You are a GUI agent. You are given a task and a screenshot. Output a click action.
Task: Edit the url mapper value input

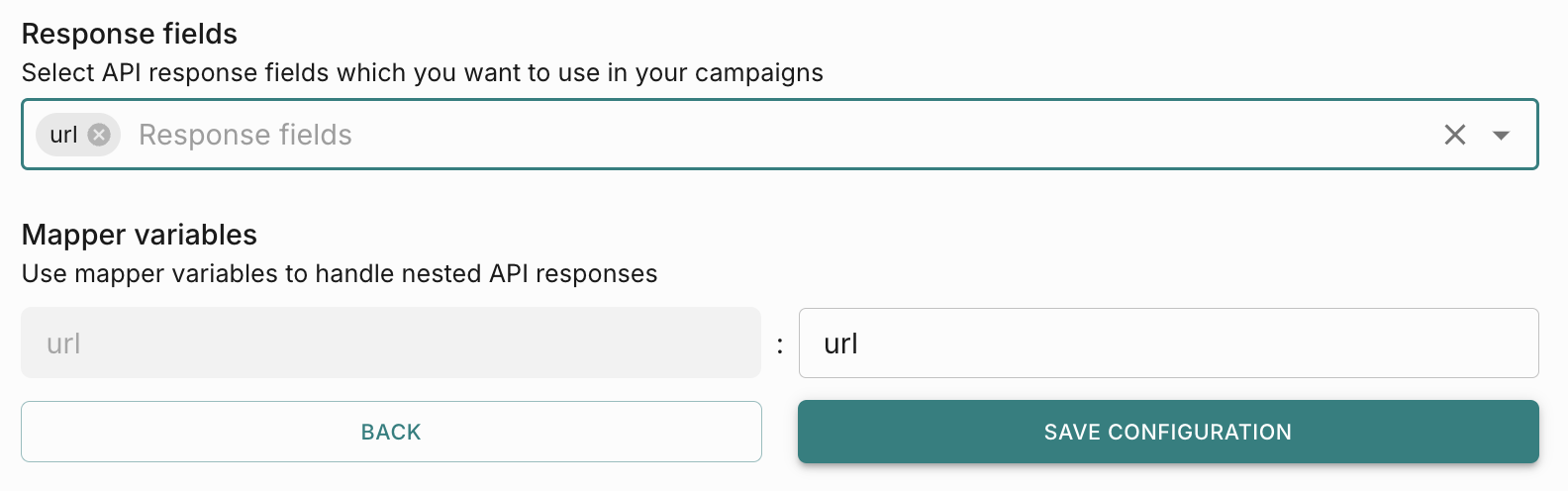pyautogui.click(x=1168, y=343)
